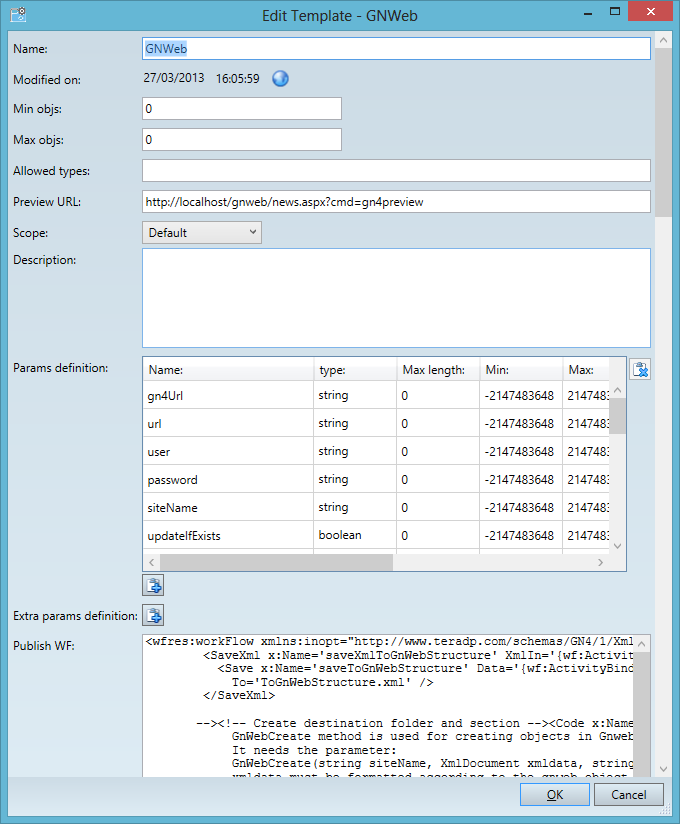Click the dialog scroll up arrow at top right

click(663, 40)
